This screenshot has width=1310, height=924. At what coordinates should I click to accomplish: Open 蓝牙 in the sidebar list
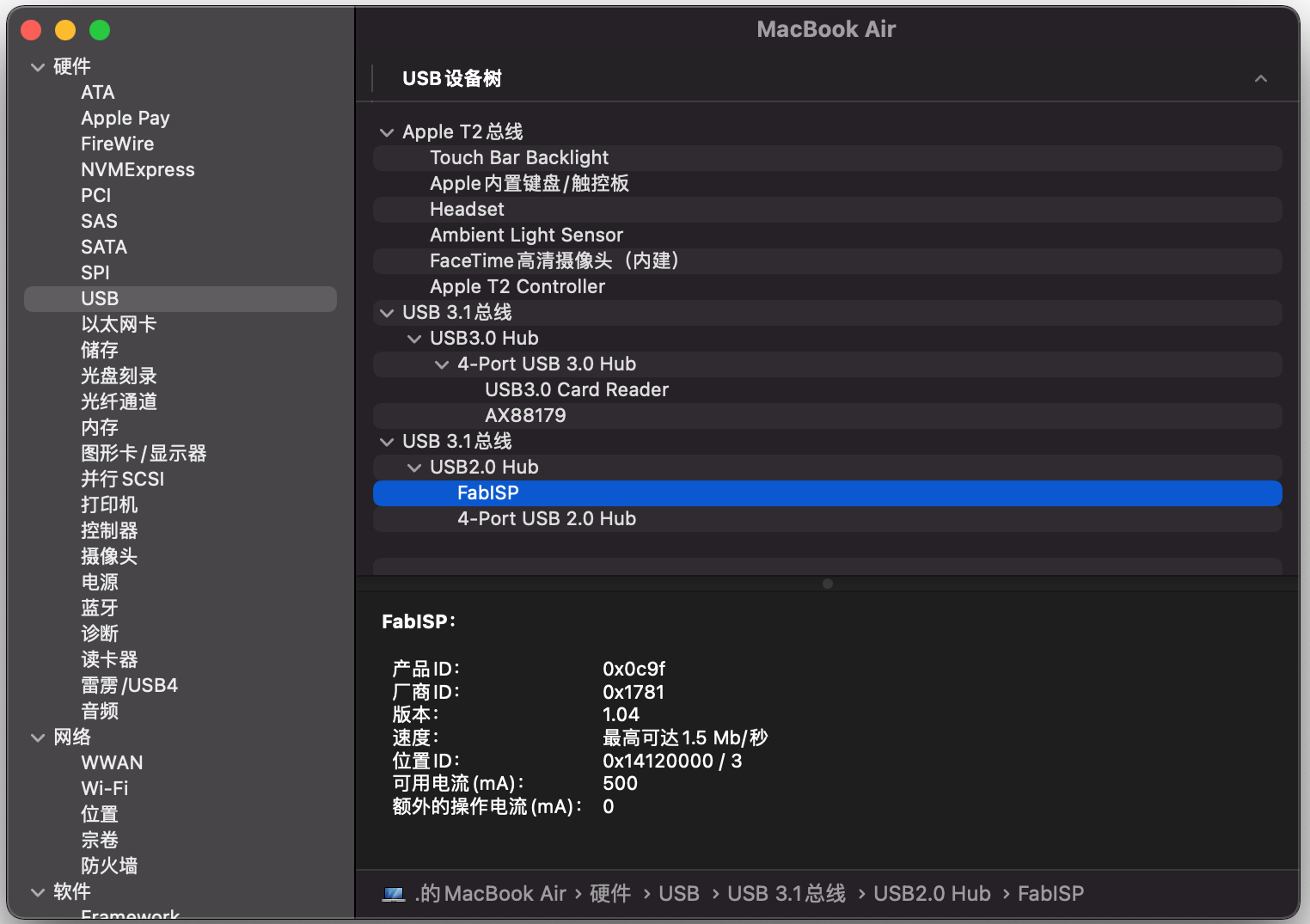(100, 609)
